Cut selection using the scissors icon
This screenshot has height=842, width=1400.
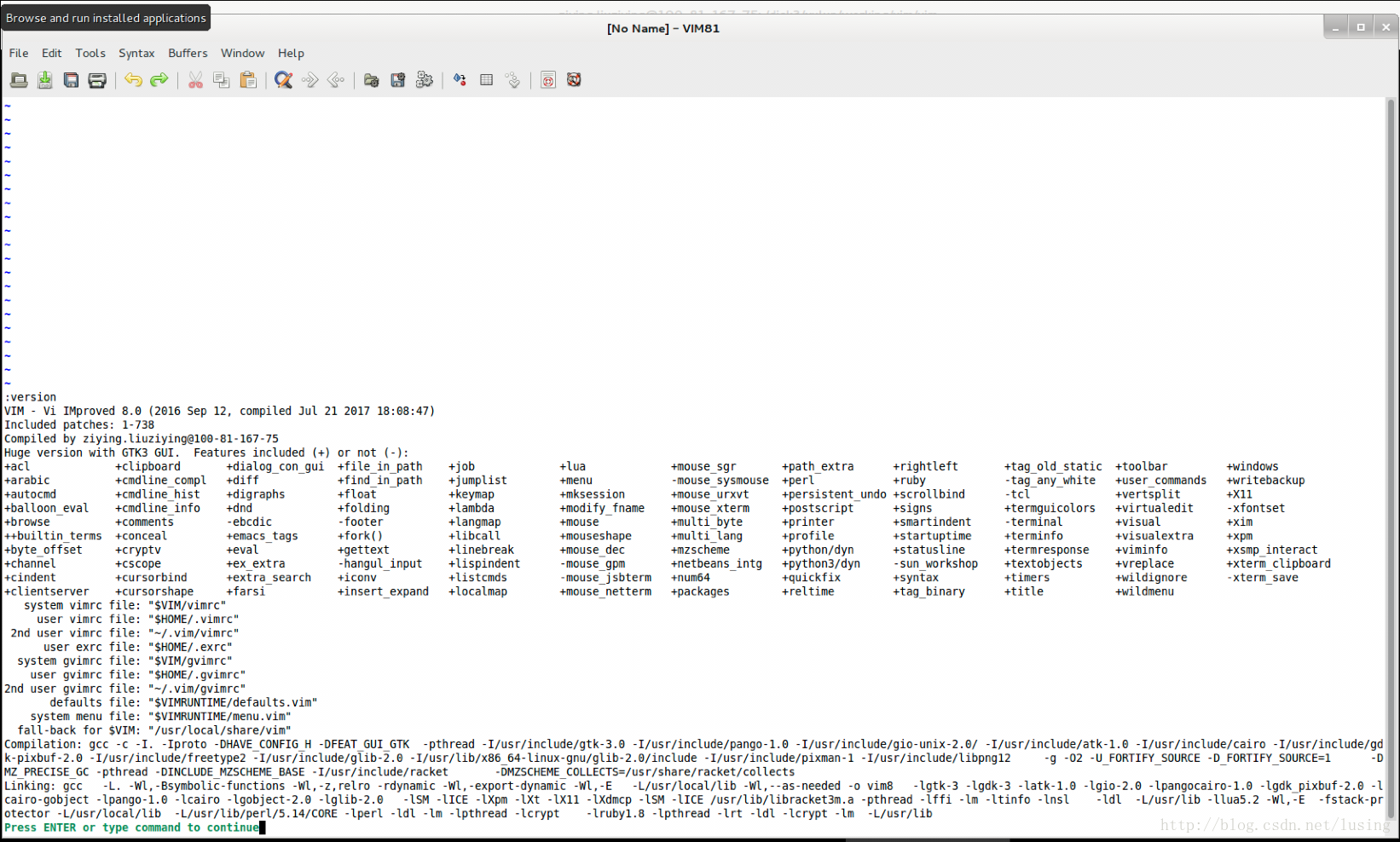[195, 80]
